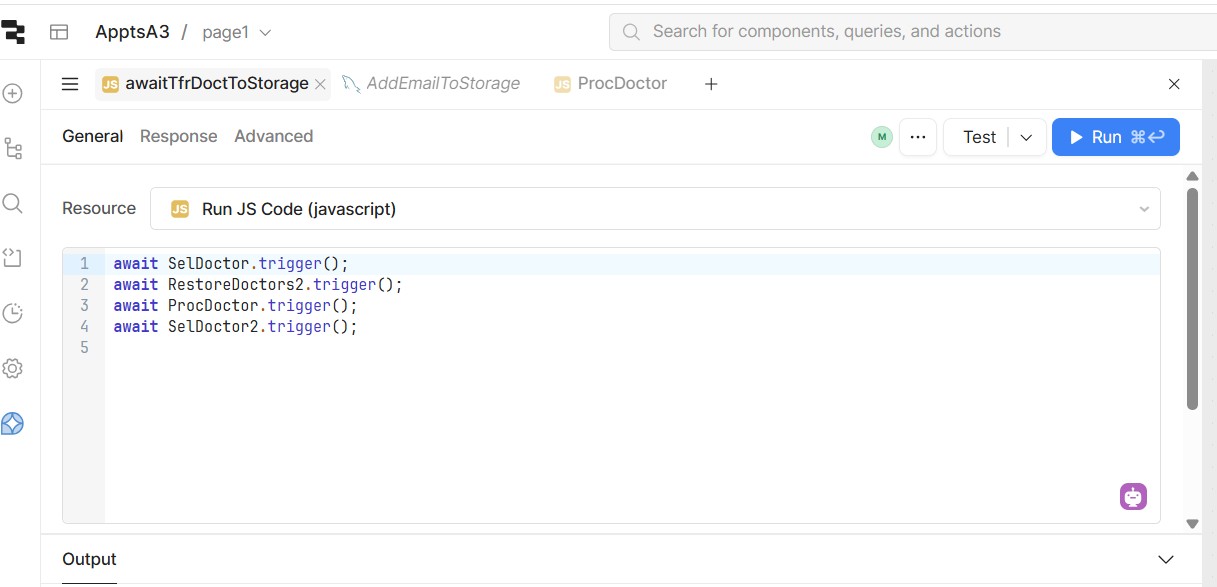The image size is (1217, 587).
Task: Expand the page1 dropdown
Action: click(x=265, y=33)
